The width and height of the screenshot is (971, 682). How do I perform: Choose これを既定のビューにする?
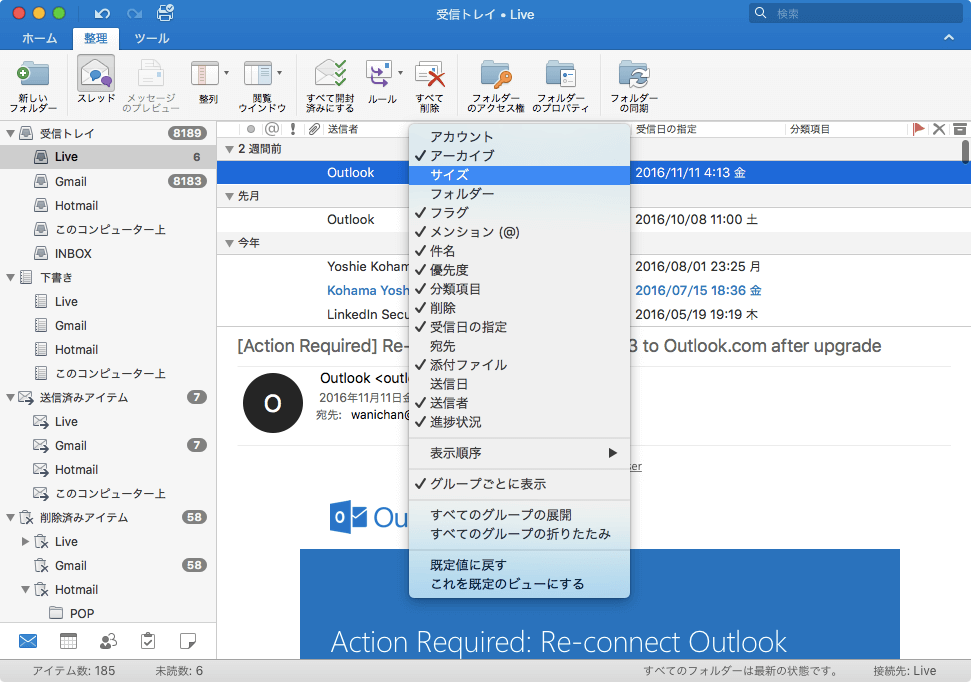point(519,584)
